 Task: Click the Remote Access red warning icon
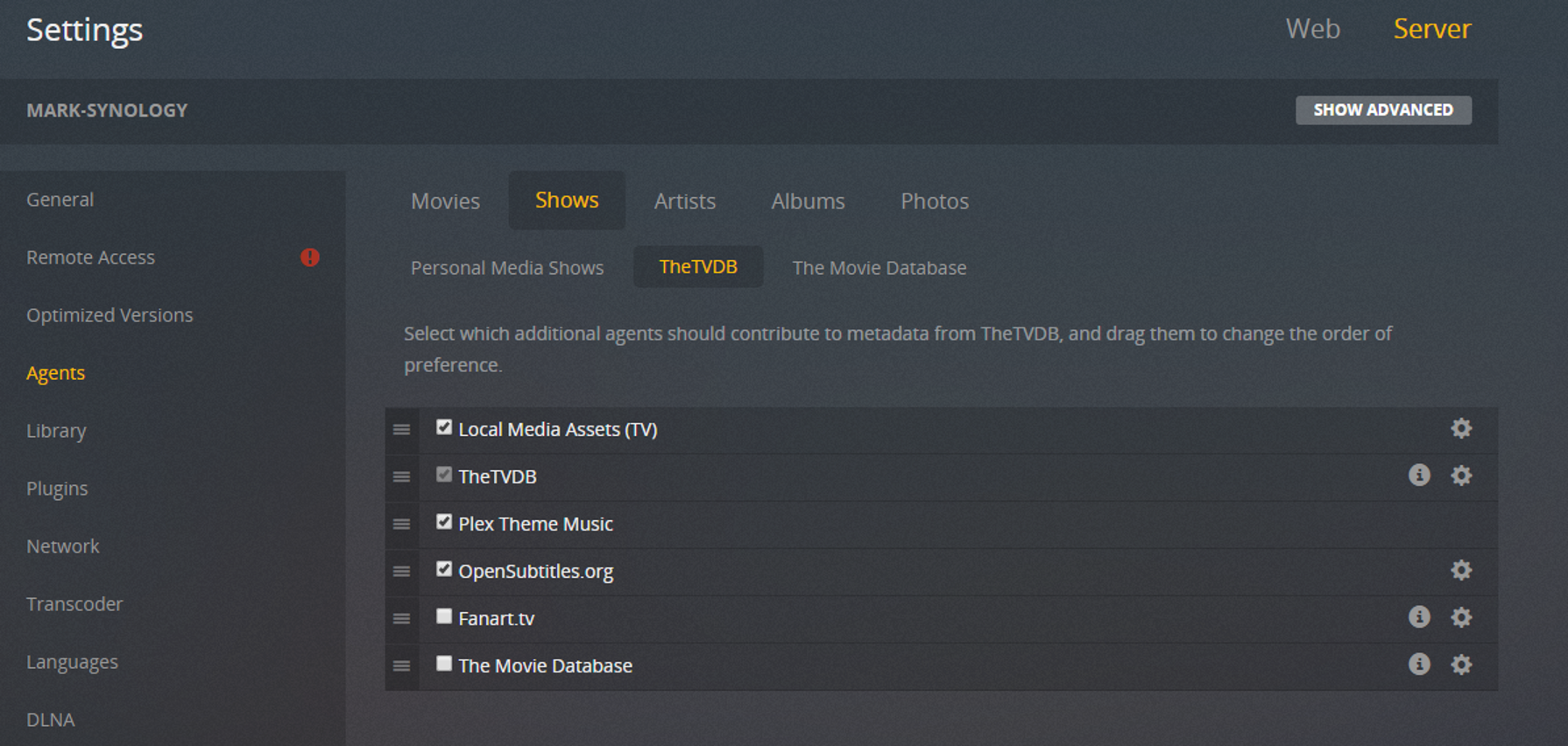tap(310, 257)
